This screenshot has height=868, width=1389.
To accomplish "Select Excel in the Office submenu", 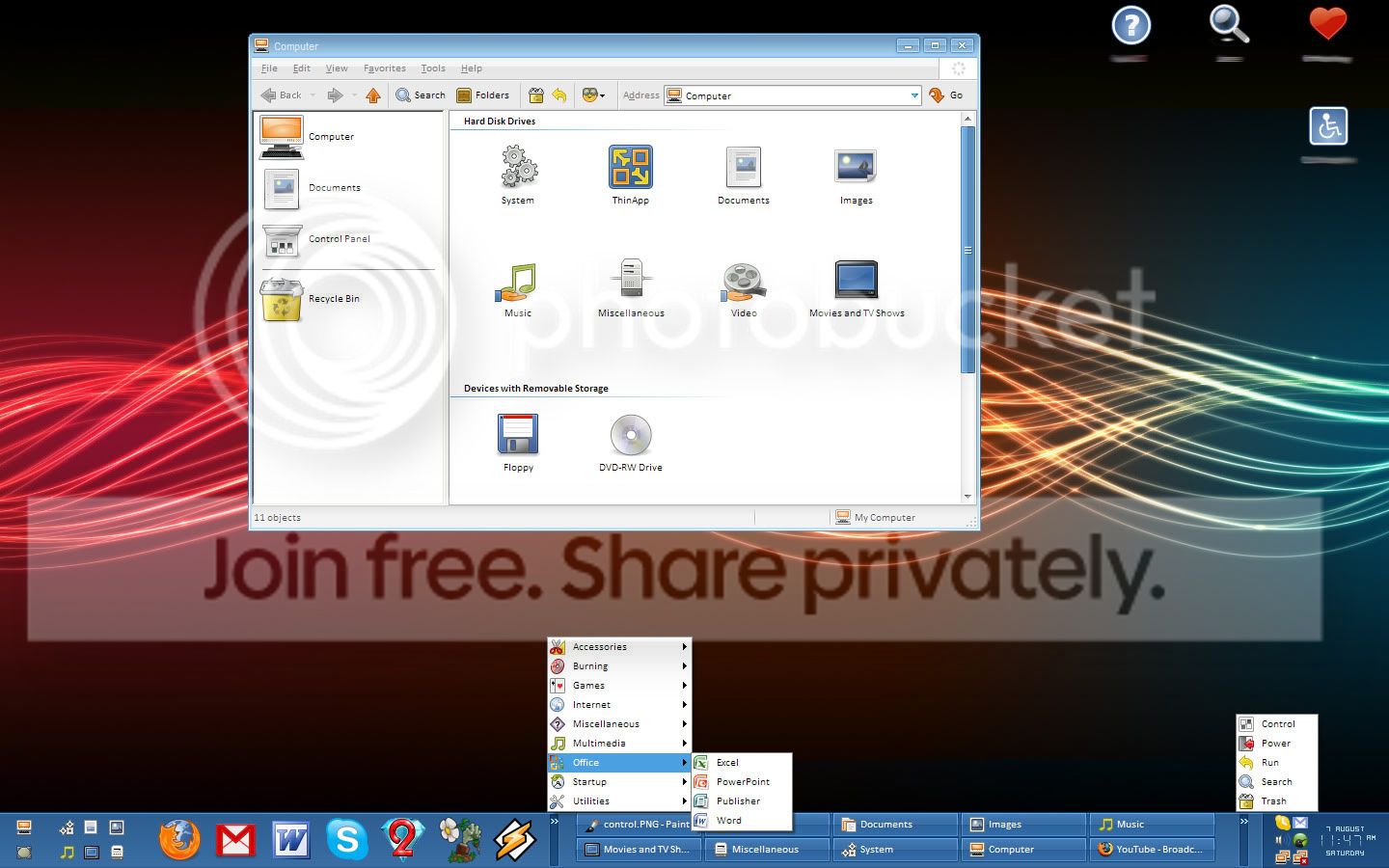I will click(x=742, y=763).
